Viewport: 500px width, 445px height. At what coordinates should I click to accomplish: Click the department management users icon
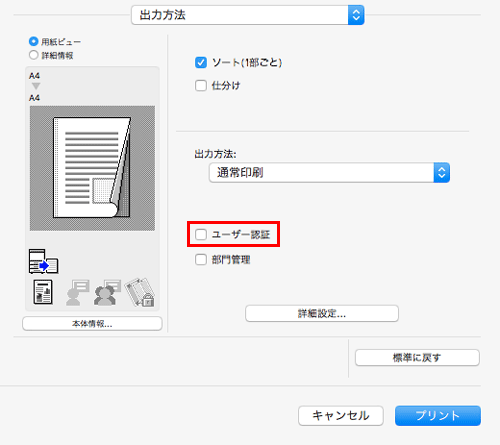click(107, 292)
